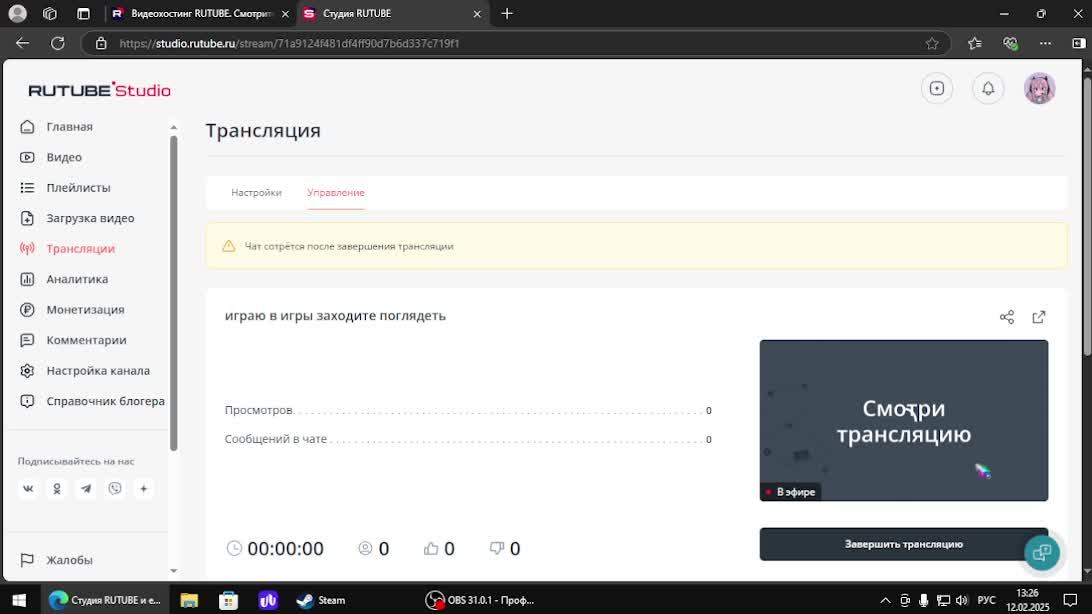Click the Главная home icon
The width and height of the screenshot is (1092, 614).
point(27,127)
